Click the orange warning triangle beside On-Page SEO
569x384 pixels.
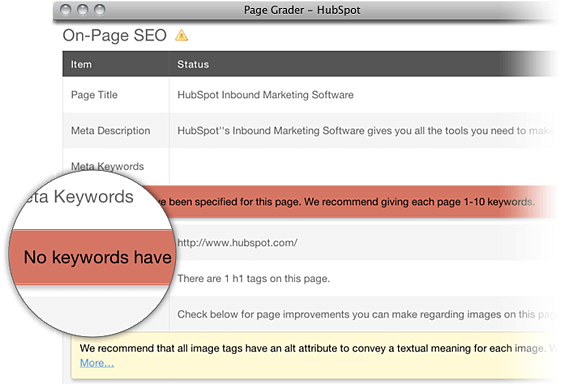(x=181, y=36)
